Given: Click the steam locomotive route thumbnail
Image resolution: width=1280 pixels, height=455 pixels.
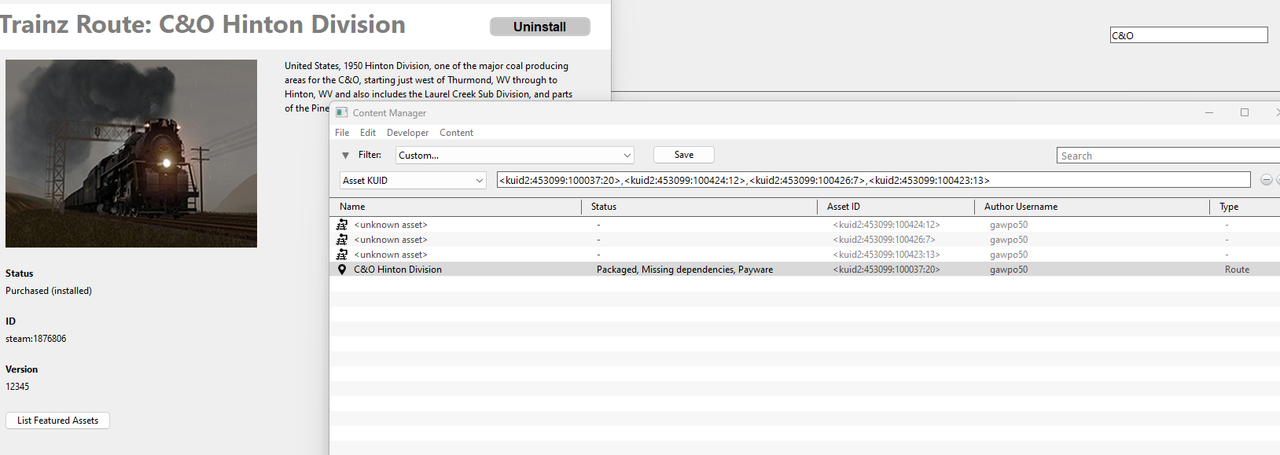Looking at the screenshot, I should pyautogui.click(x=131, y=153).
